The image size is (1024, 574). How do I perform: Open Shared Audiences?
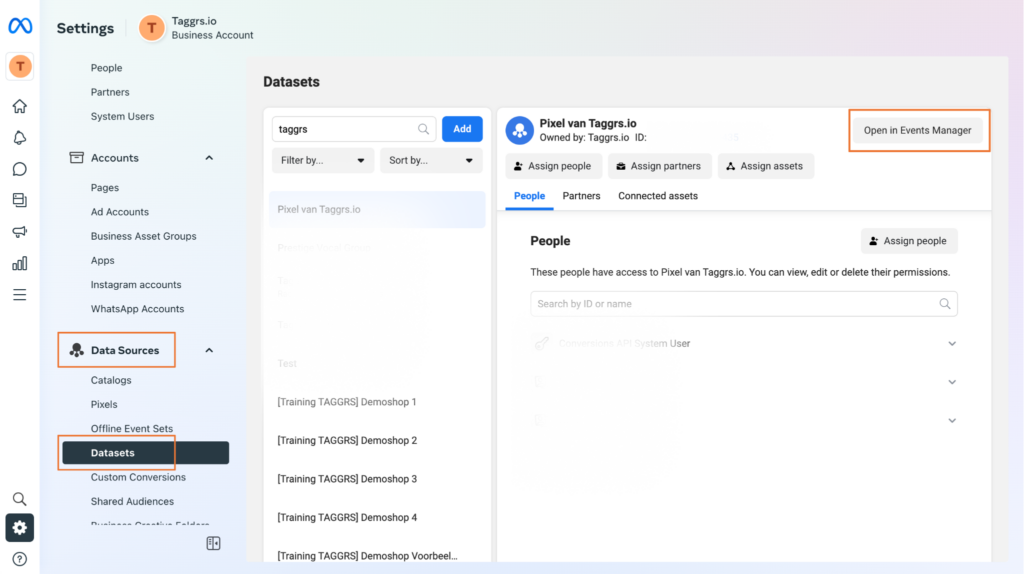coord(132,502)
